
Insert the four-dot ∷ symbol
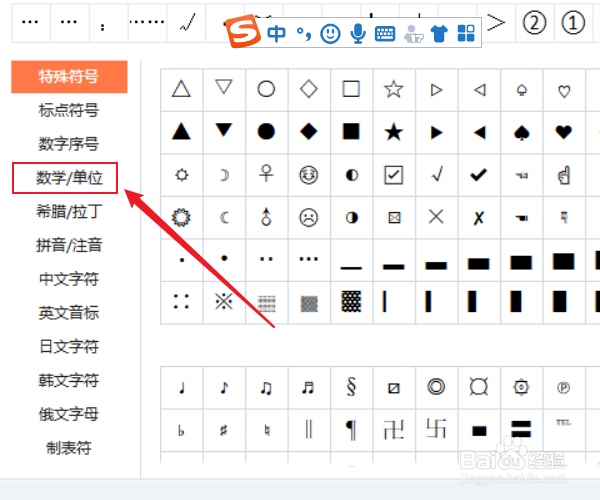[181, 302]
